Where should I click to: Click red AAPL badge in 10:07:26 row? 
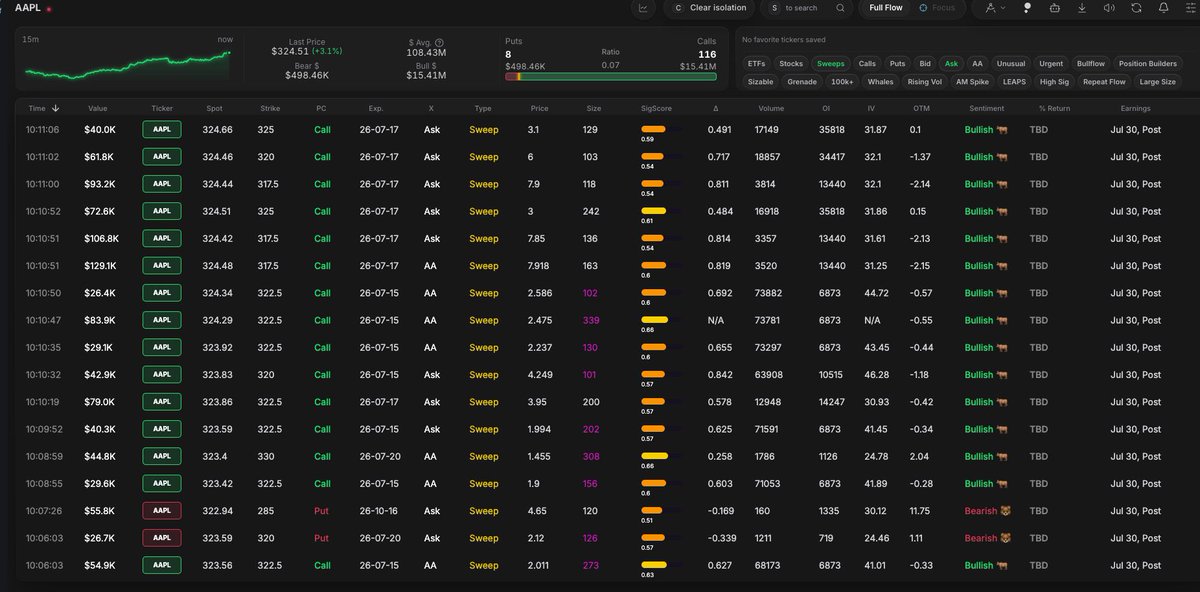162,511
